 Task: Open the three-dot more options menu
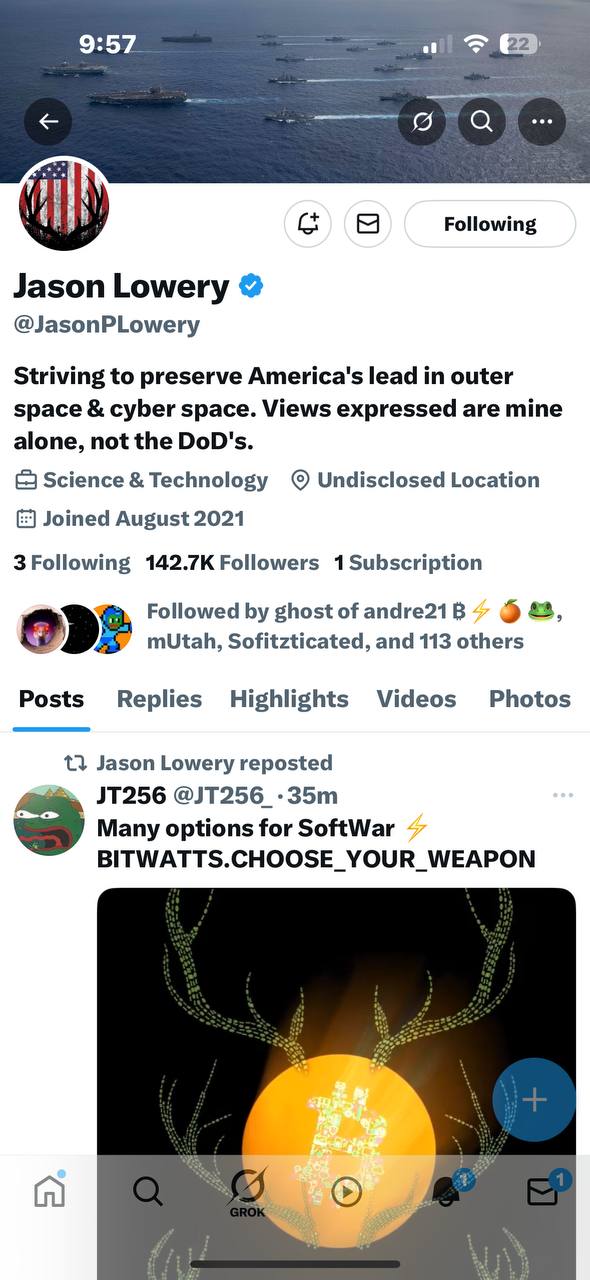542,122
